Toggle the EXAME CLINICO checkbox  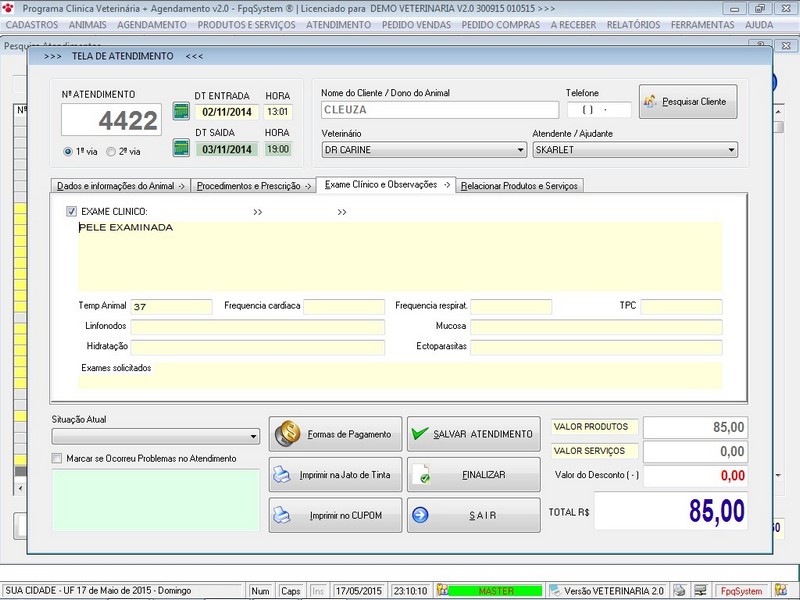[x=71, y=212]
